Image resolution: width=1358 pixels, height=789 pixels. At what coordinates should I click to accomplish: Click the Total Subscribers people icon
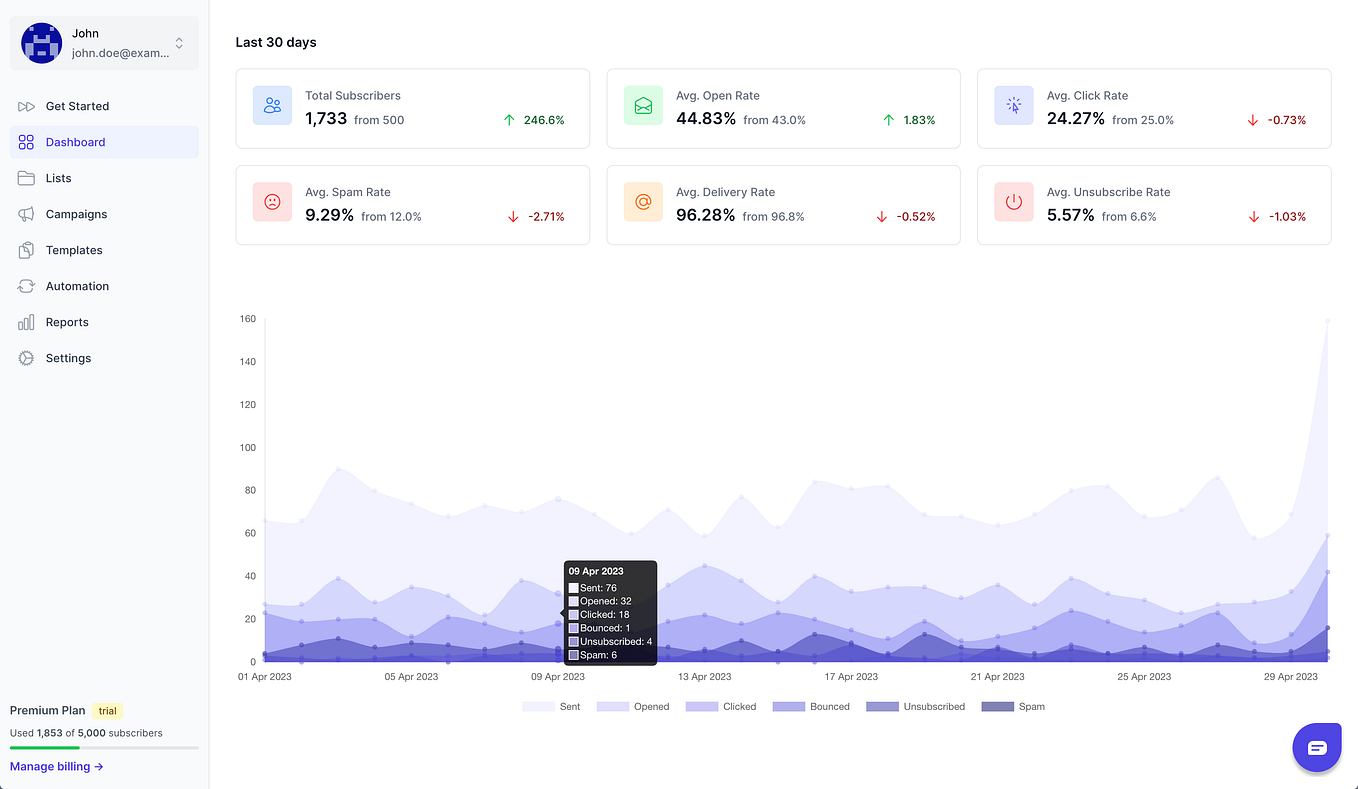coord(272,105)
